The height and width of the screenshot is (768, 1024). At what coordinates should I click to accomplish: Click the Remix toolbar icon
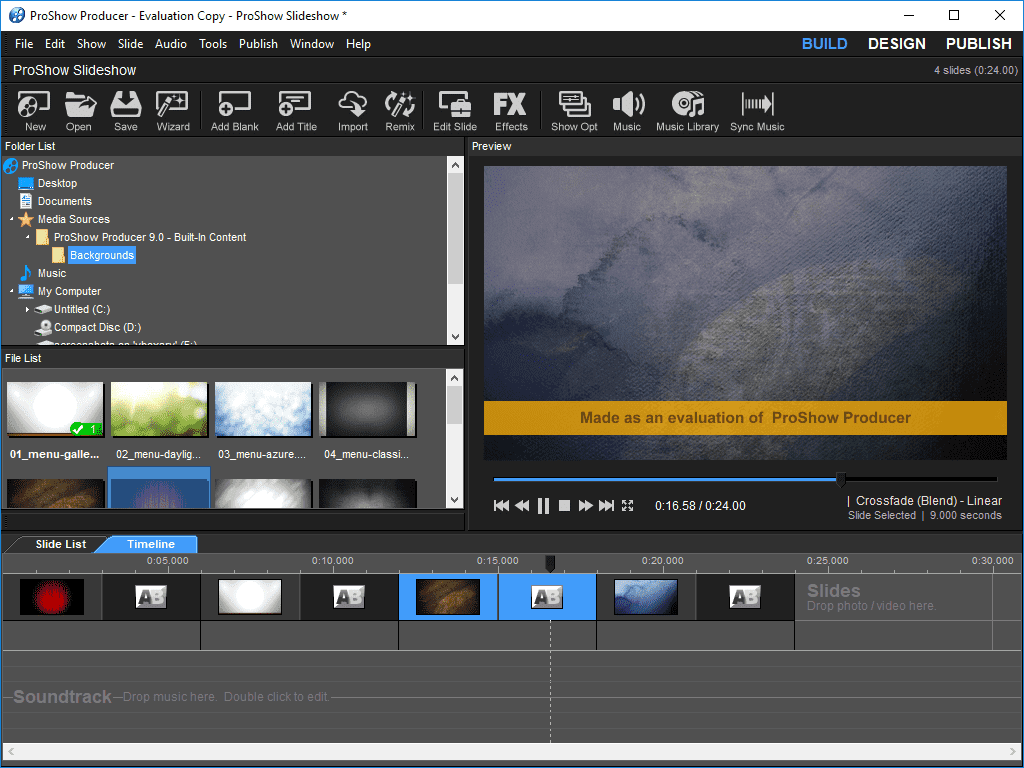click(400, 110)
